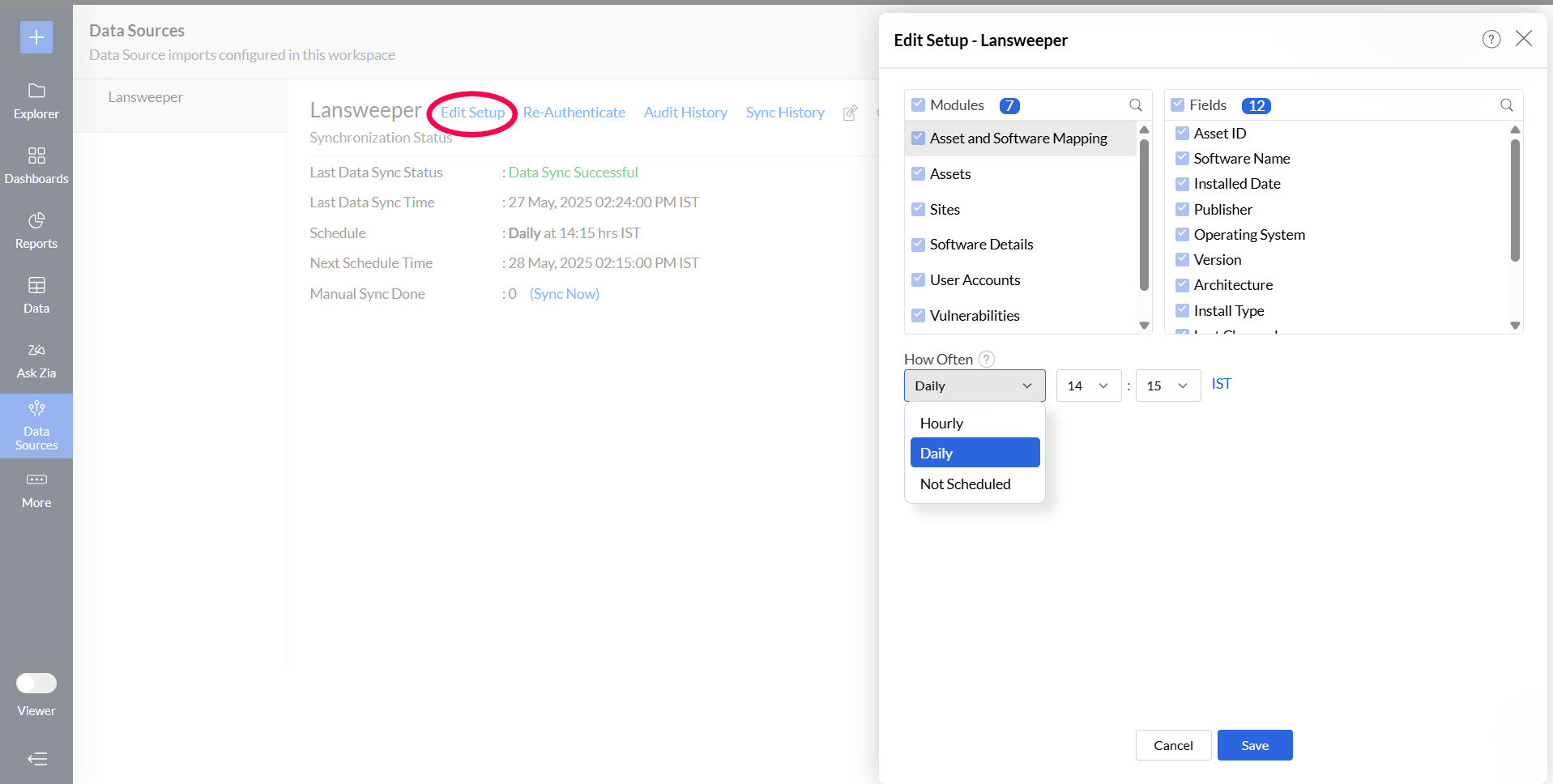Collapse the How Often Daily dropdown
1553x784 pixels.
(975, 386)
